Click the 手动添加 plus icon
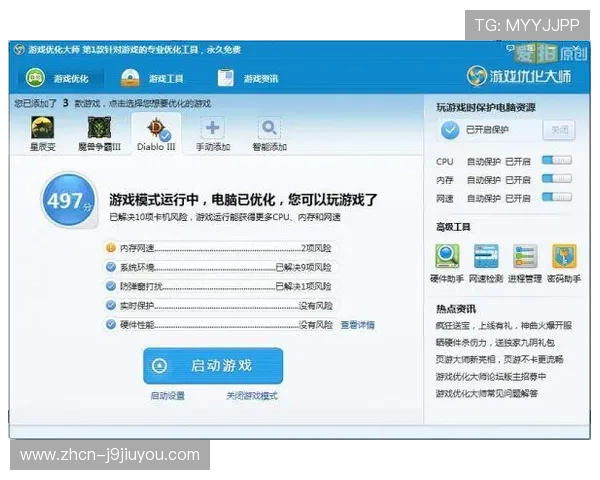 point(212,128)
